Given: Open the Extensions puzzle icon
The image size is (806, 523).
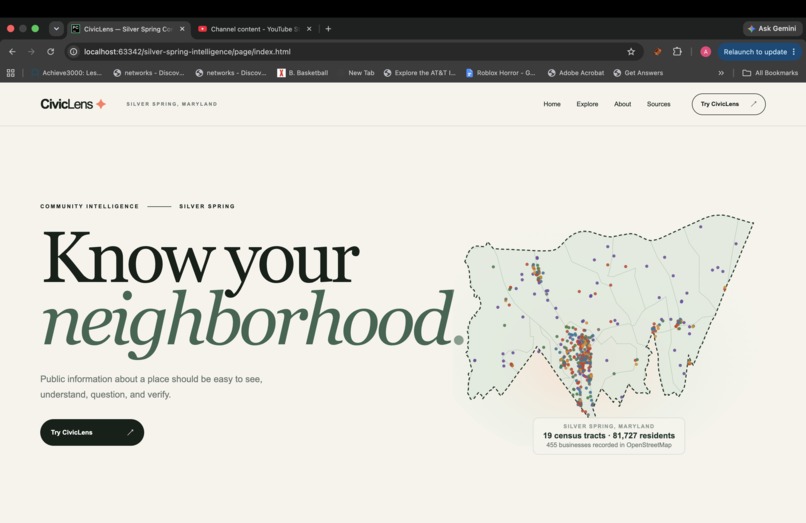Looking at the screenshot, I should (677, 51).
